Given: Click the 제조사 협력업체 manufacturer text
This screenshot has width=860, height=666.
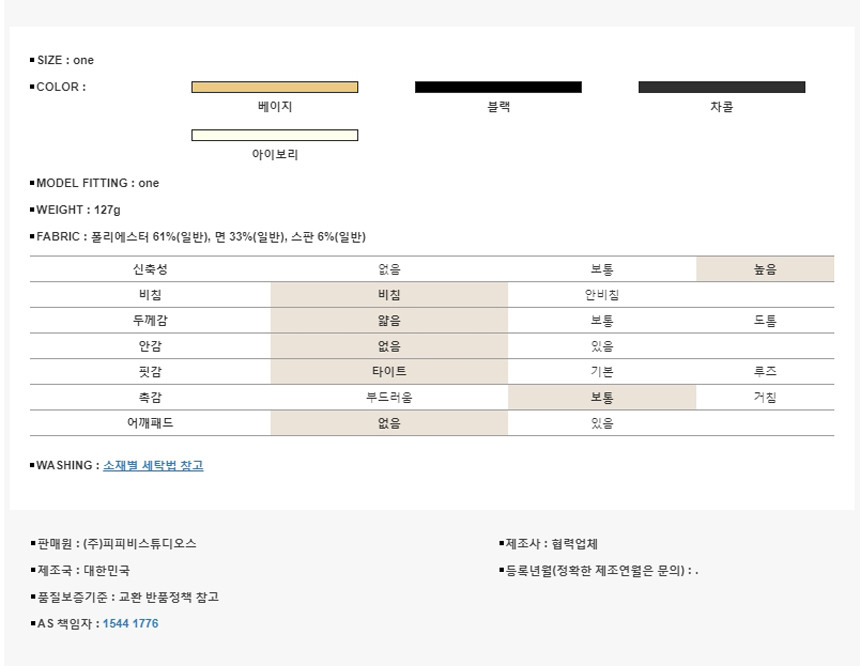Looking at the screenshot, I should [550, 543].
